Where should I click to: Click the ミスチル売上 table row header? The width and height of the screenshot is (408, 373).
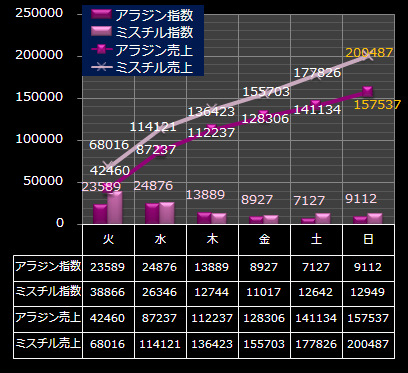point(48,344)
